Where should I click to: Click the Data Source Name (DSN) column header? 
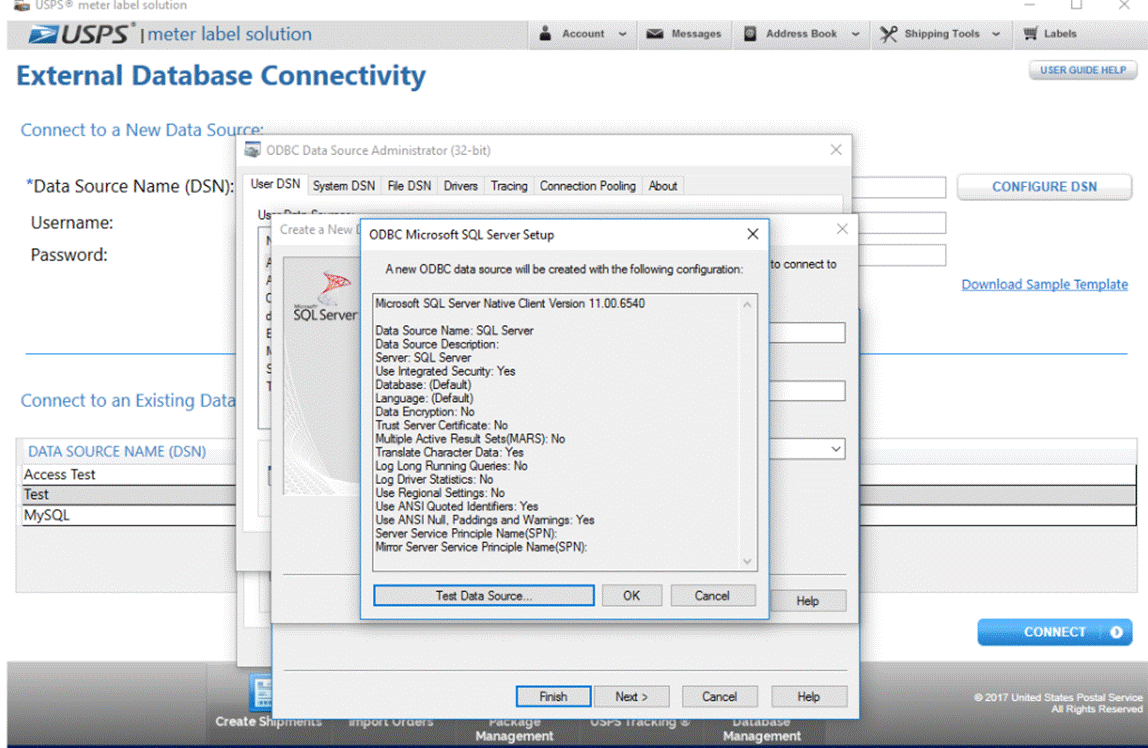point(117,452)
